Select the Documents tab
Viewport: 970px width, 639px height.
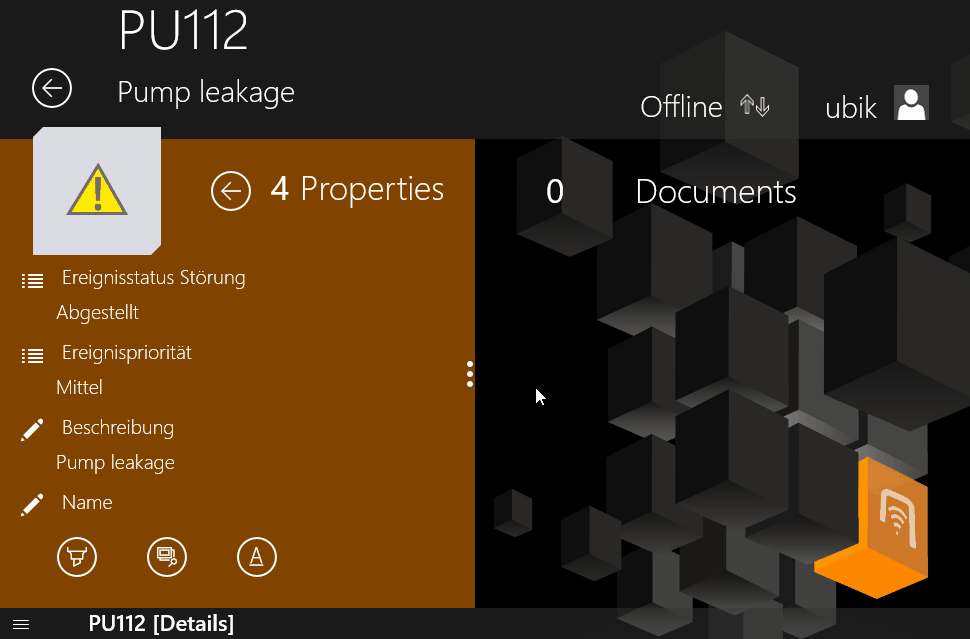click(x=715, y=192)
